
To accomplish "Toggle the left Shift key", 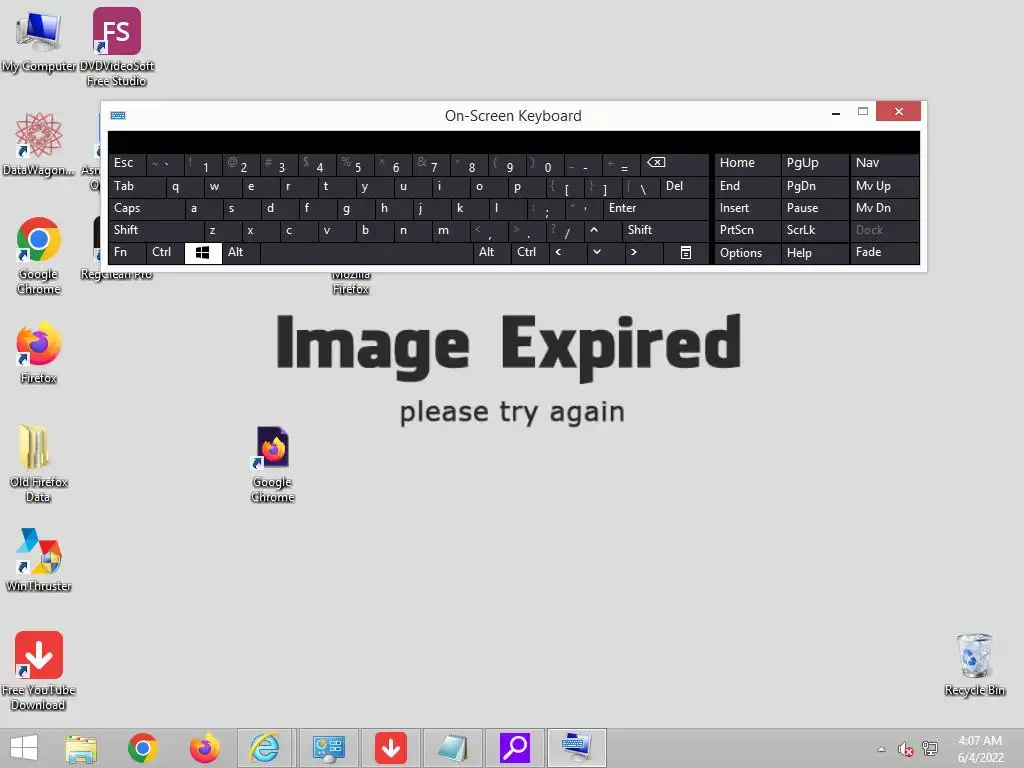I will tap(156, 230).
